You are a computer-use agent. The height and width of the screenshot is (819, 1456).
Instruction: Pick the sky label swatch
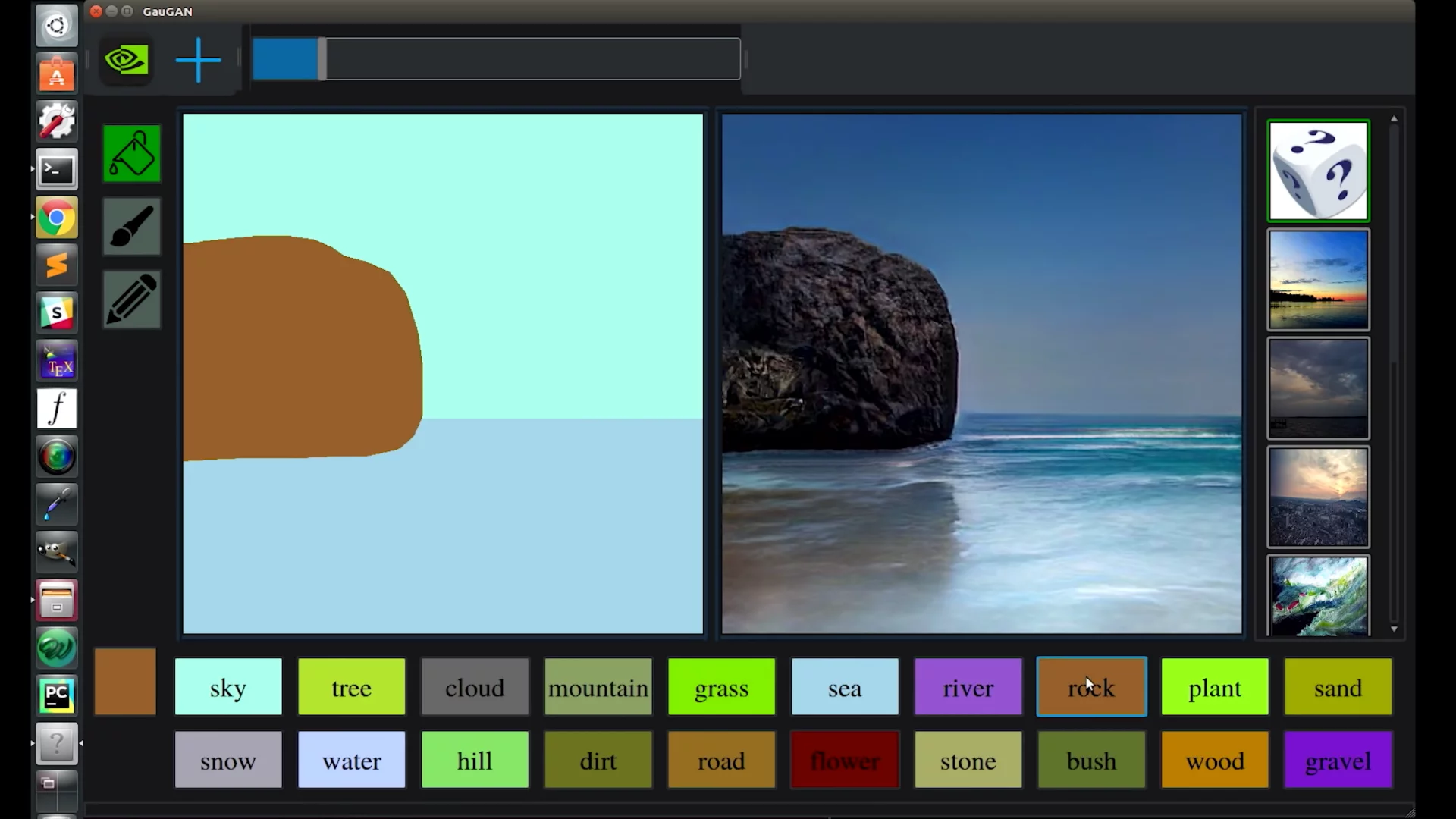228,687
